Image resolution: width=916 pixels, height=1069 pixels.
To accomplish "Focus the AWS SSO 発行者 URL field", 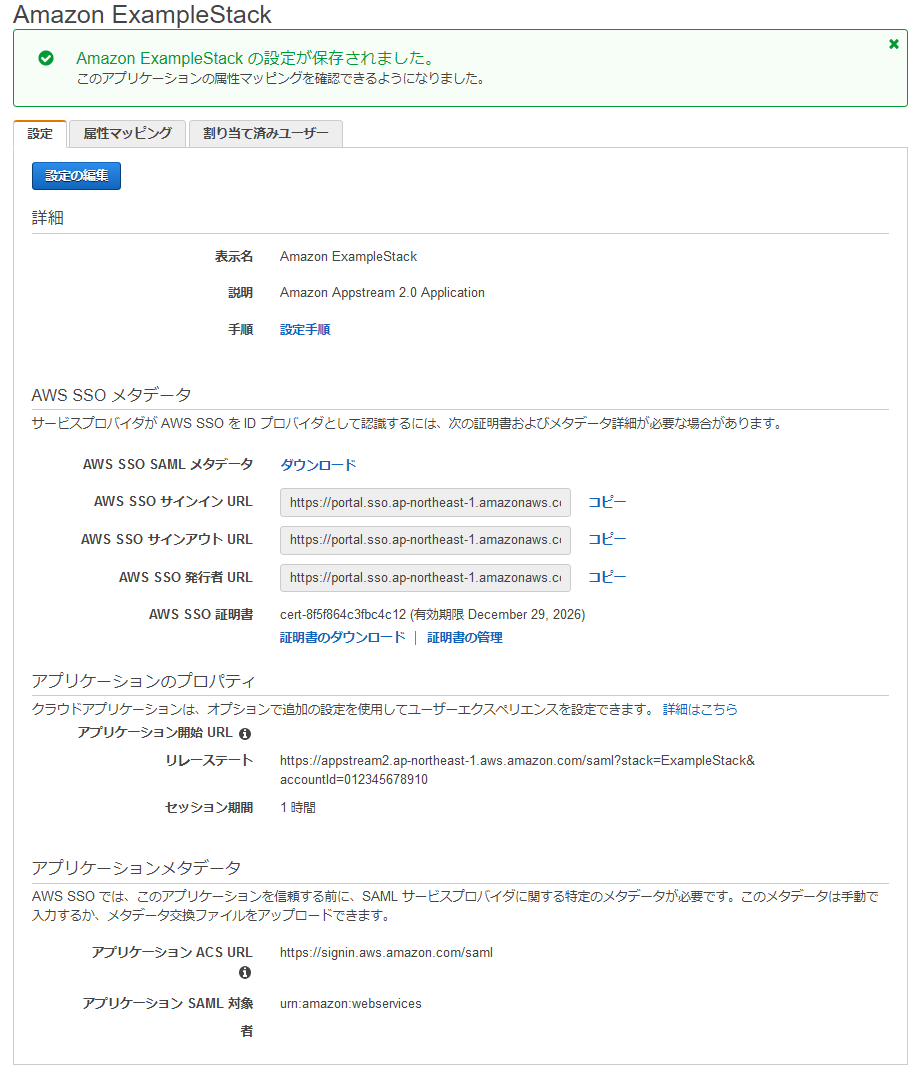I will click(425, 577).
